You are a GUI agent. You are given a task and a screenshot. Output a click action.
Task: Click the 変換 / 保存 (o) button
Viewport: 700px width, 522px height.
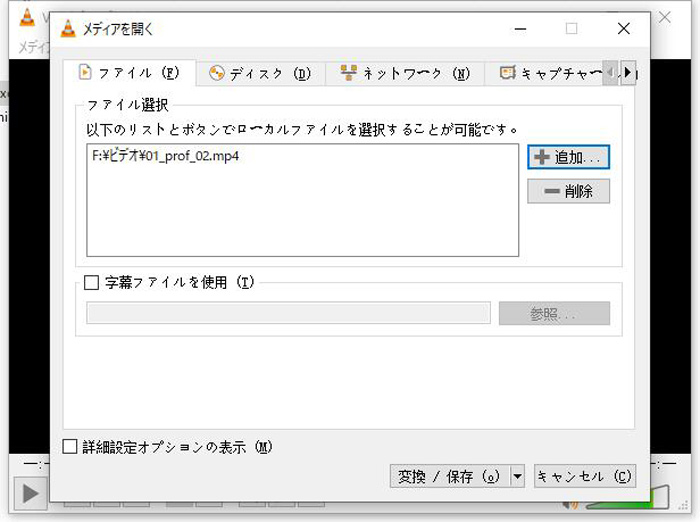pos(450,476)
